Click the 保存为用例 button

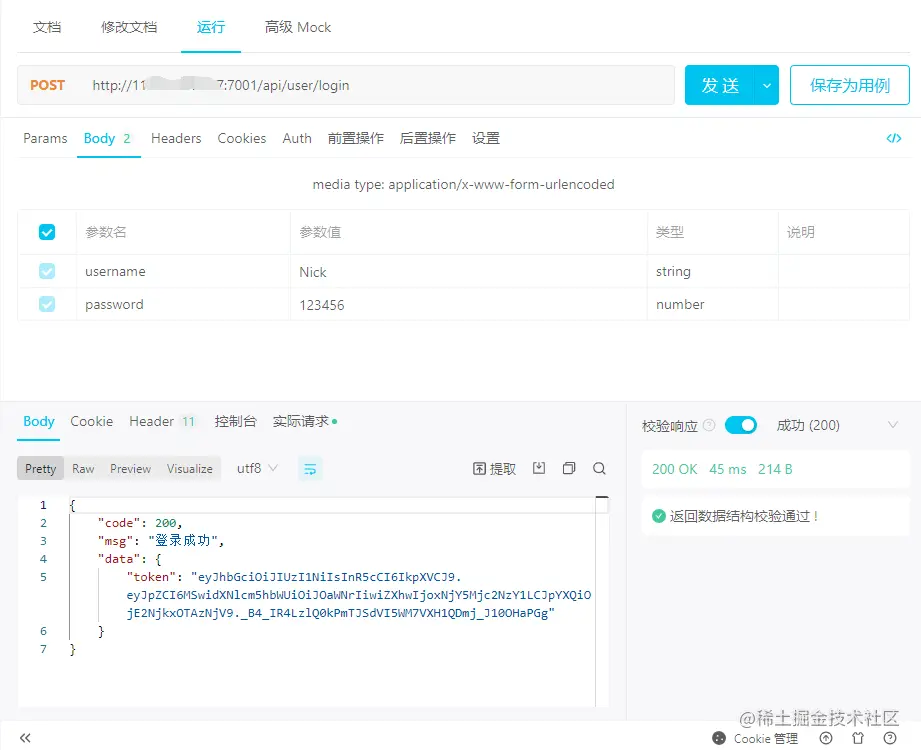click(849, 85)
